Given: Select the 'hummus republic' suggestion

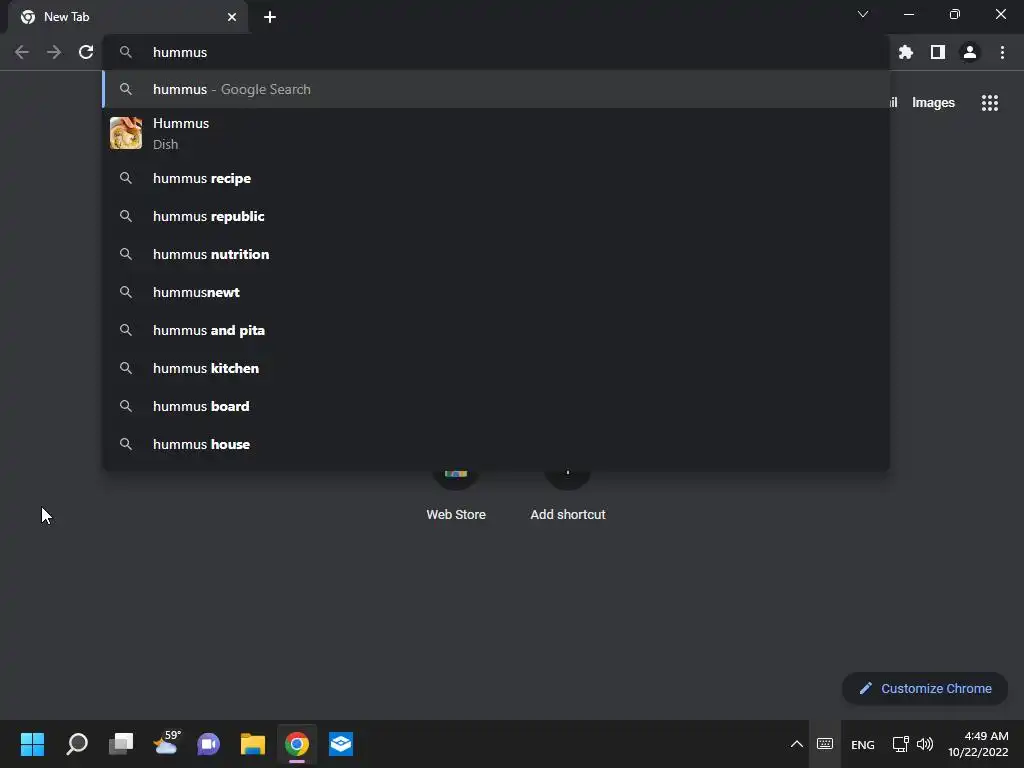Looking at the screenshot, I should point(496,216).
